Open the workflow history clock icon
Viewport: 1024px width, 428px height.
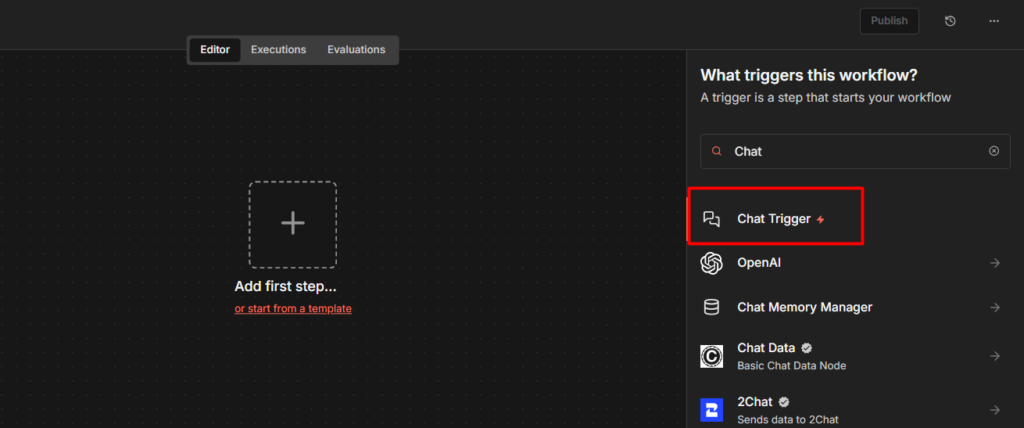tap(950, 21)
